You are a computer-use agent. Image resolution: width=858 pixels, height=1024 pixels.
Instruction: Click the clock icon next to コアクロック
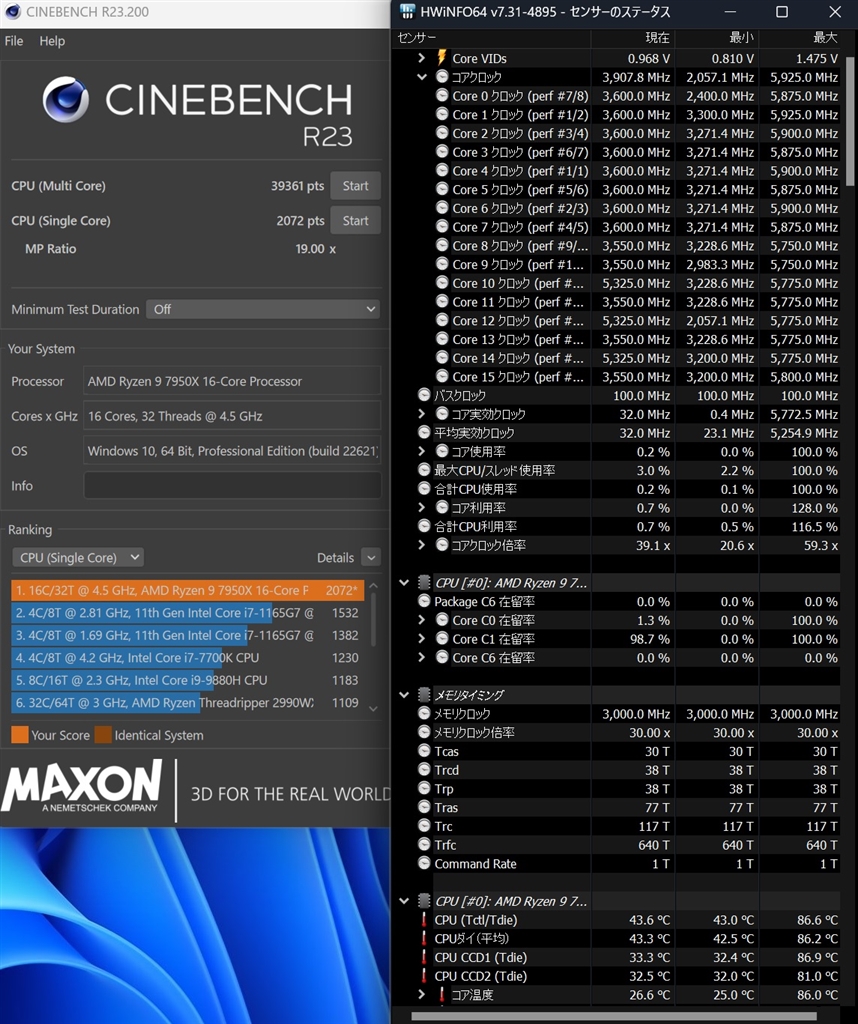(441, 77)
